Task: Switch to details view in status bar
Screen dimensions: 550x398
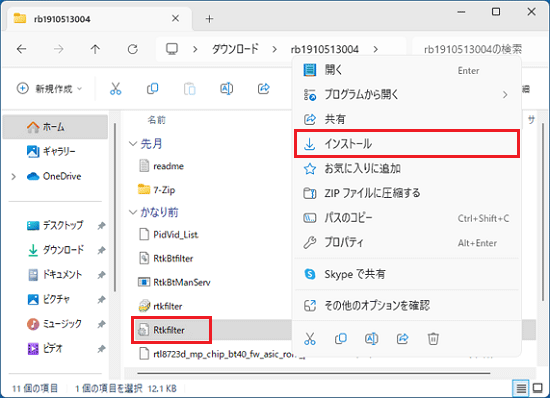Action: click(521, 388)
